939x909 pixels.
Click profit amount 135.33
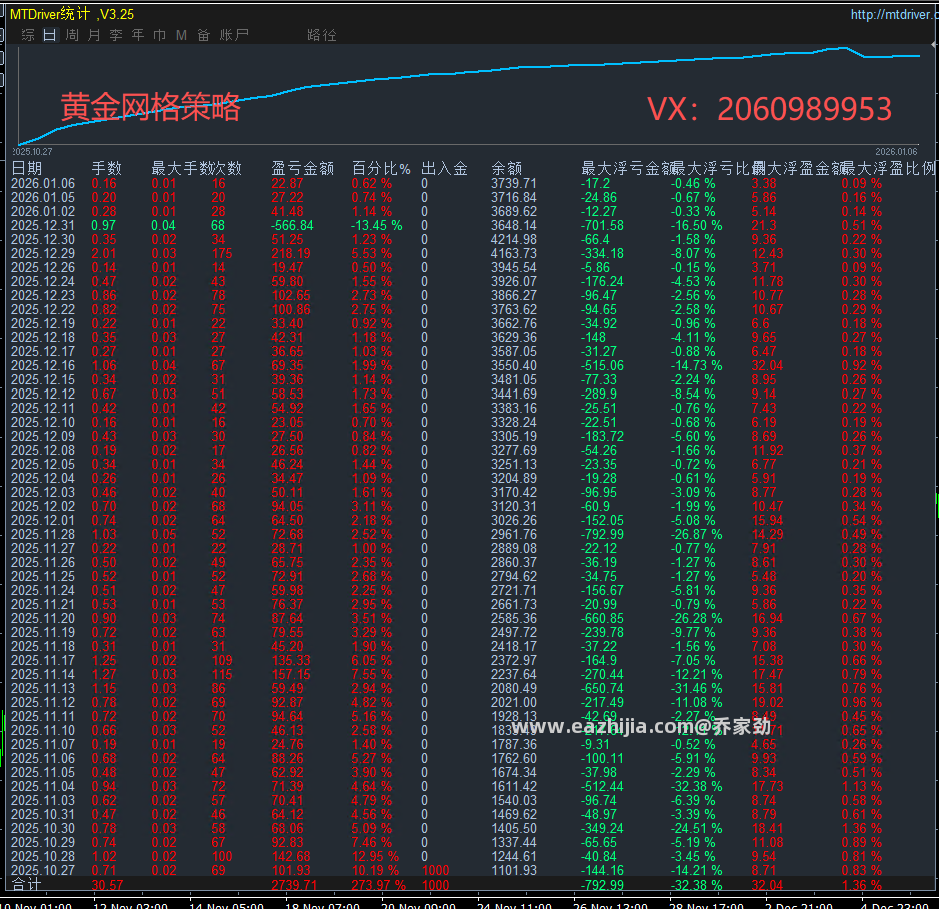pyautogui.click(x=291, y=660)
